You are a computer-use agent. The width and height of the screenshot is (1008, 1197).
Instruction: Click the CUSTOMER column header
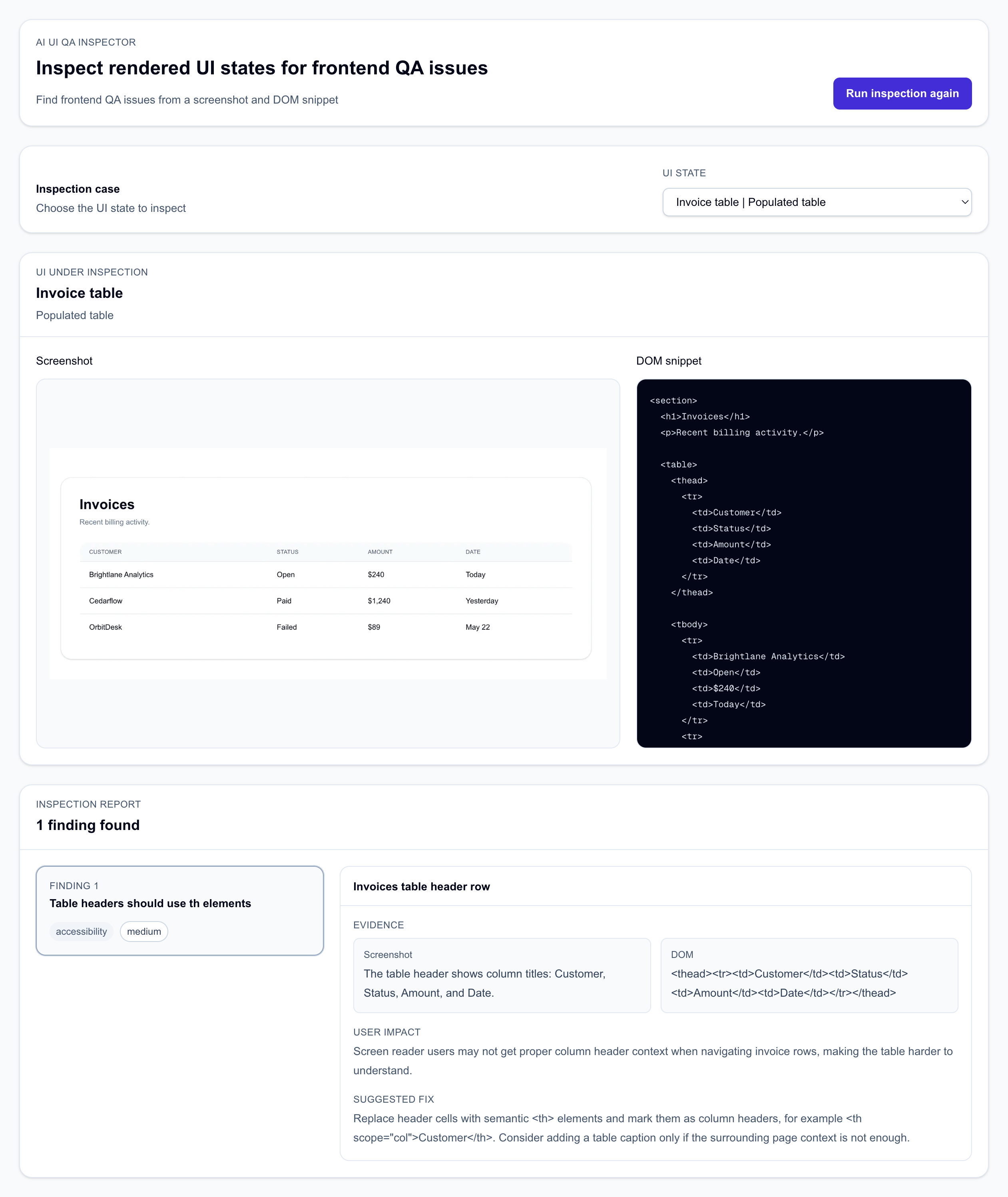pos(105,552)
